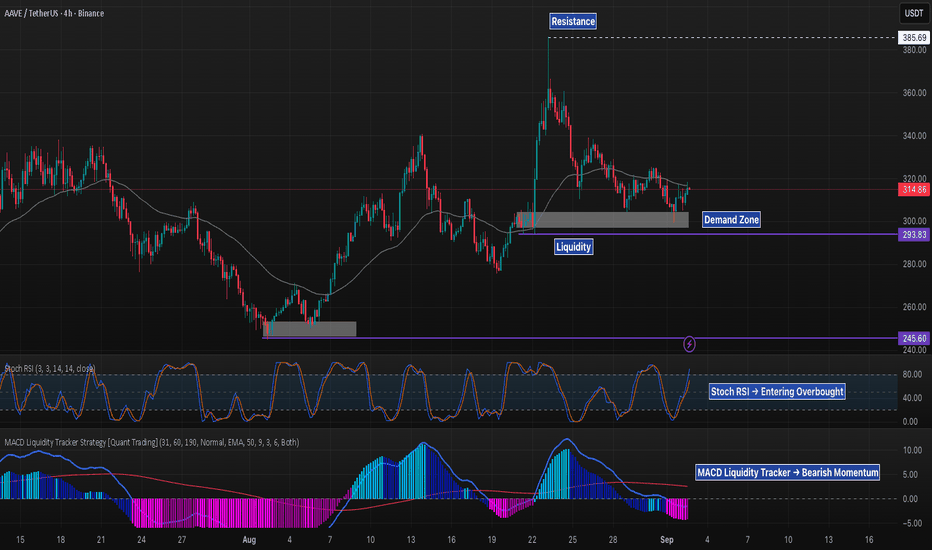Click the 360.00 price axis value
The image size is (932, 550).
[914, 93]
